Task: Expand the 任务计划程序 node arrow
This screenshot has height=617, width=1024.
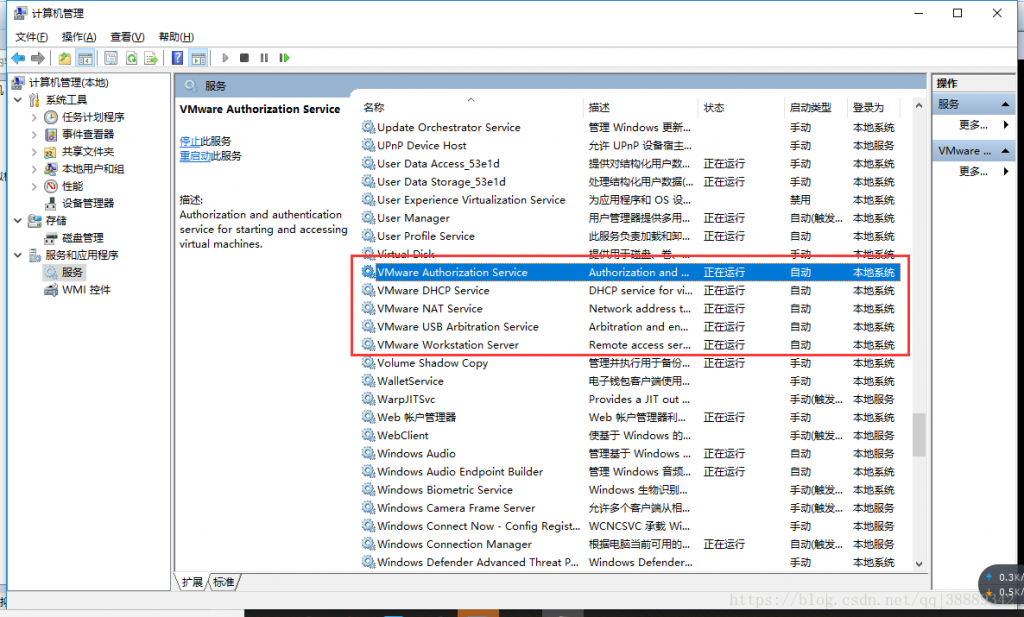Action: [34, 118]
